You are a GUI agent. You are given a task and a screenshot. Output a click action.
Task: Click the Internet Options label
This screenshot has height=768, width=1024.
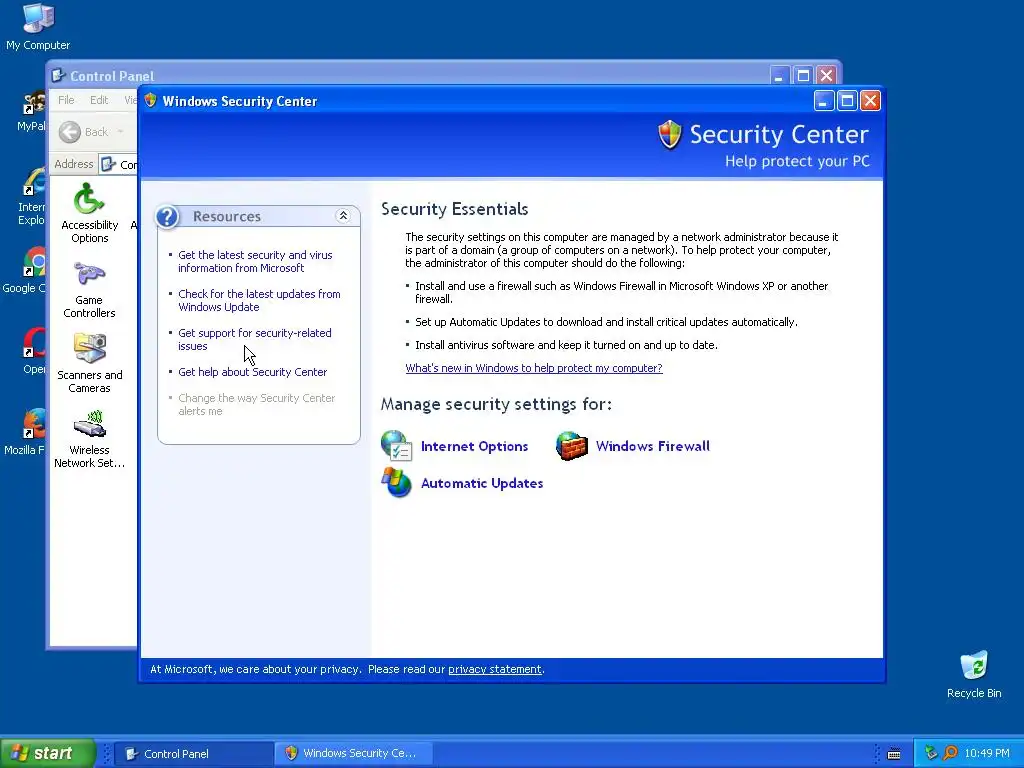click(x=474, y=446)
